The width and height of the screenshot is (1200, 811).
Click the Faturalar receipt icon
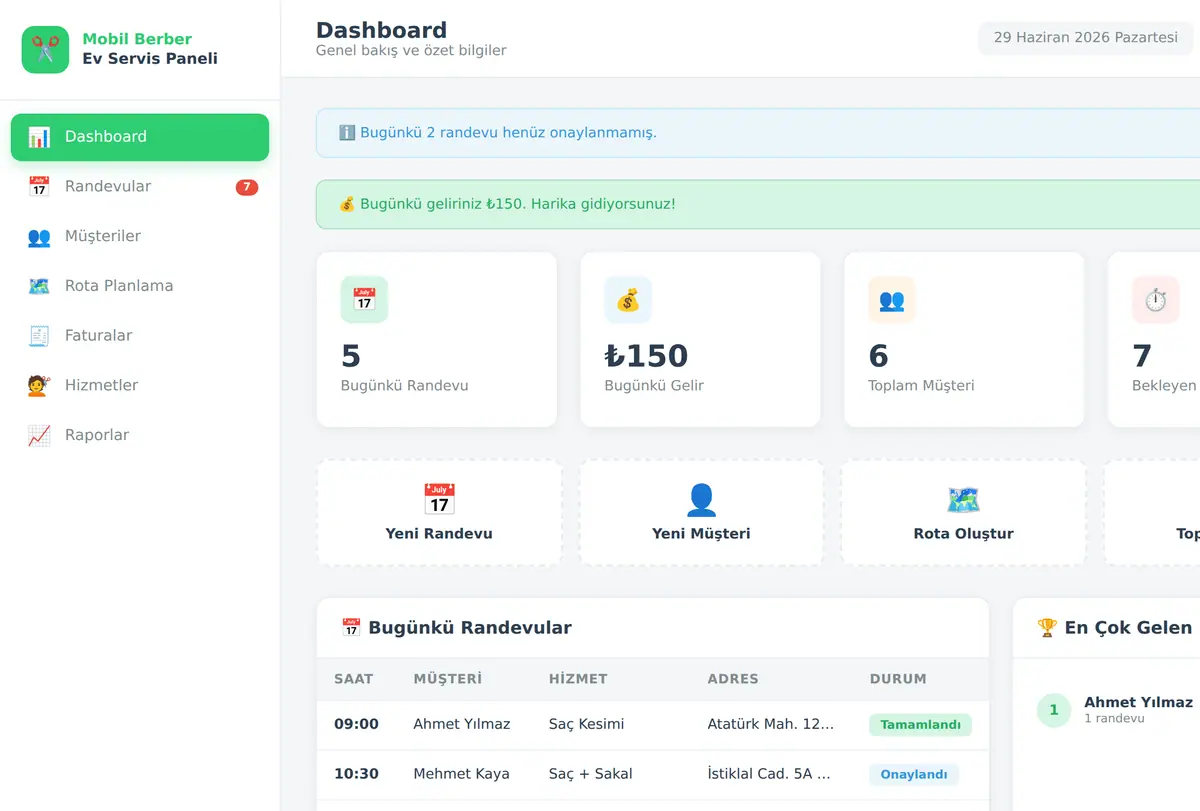click(39, 336)
